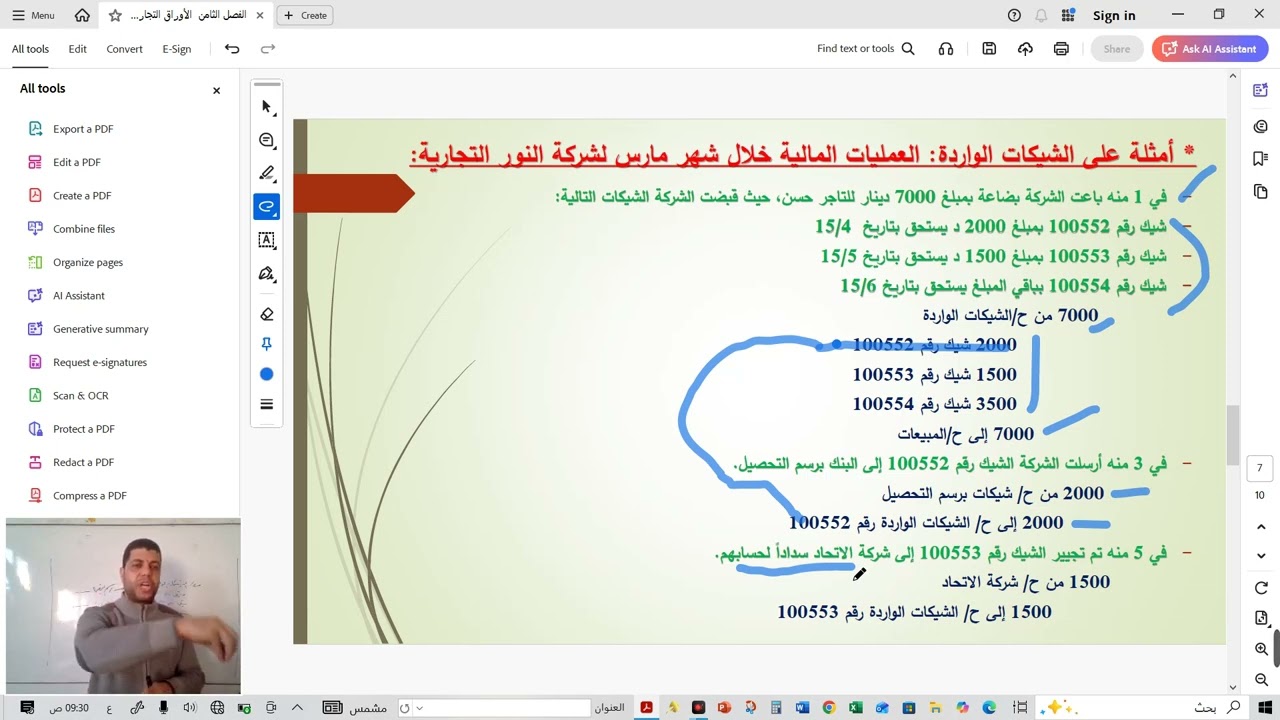Image resolution: width=1280 pixels, height=720 pixels.
Task: Open the line thickness option
Action: point(266,404)
